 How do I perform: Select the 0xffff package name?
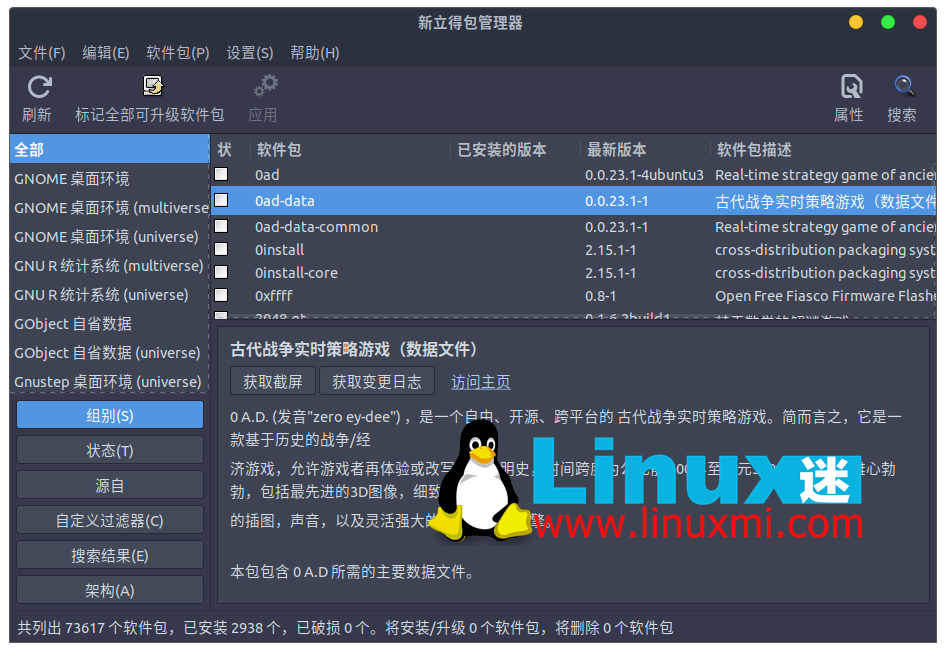click(x=273, y=296)
